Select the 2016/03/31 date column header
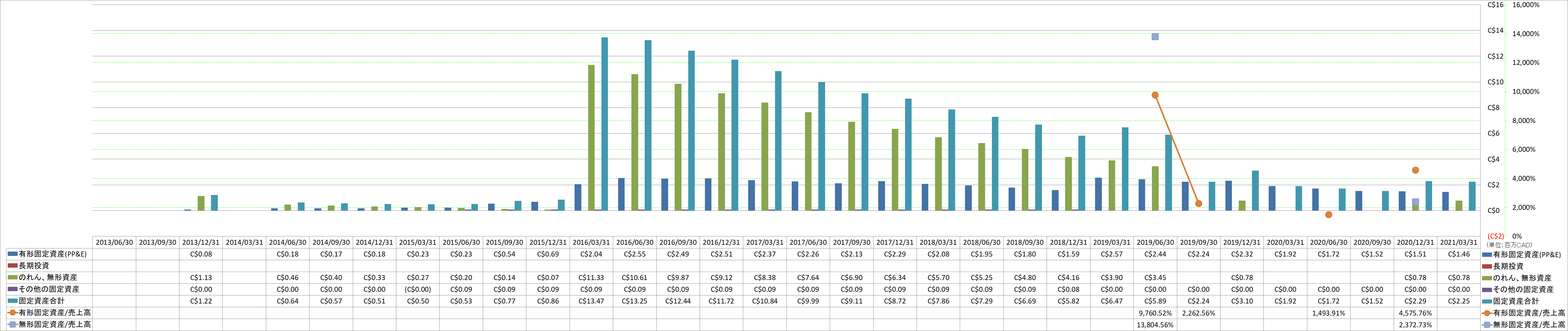This screenshot has height=331, width=1568. (592, 242)
